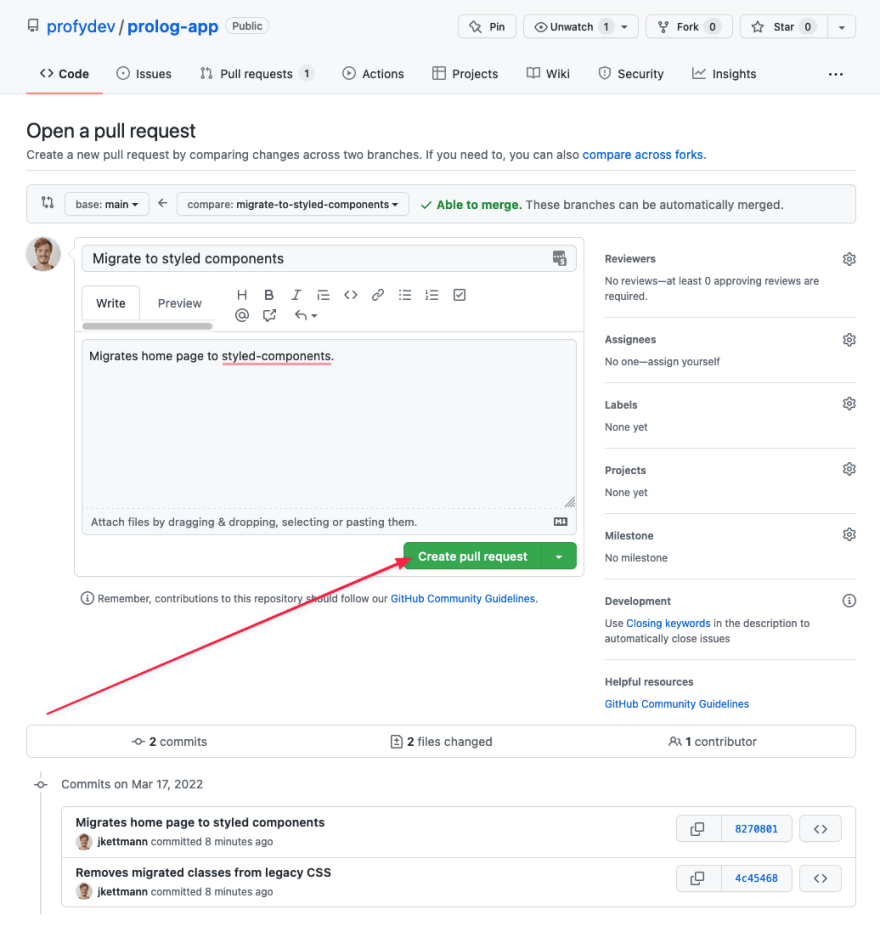Open Labels settings gear
The width and height of the screenshot is (880, 926).
point(849,404)
